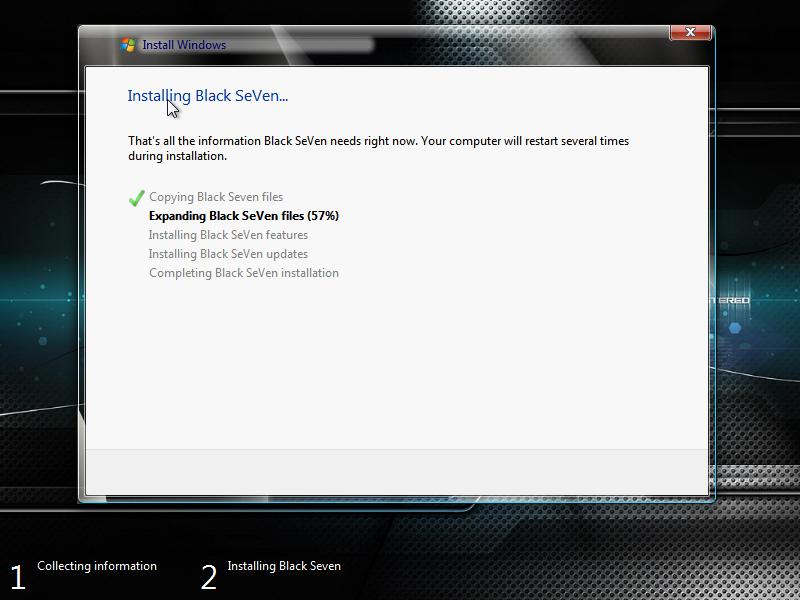
Task: Select "Installing Black SeVen updates" step
Action: [x=229, y=254]
